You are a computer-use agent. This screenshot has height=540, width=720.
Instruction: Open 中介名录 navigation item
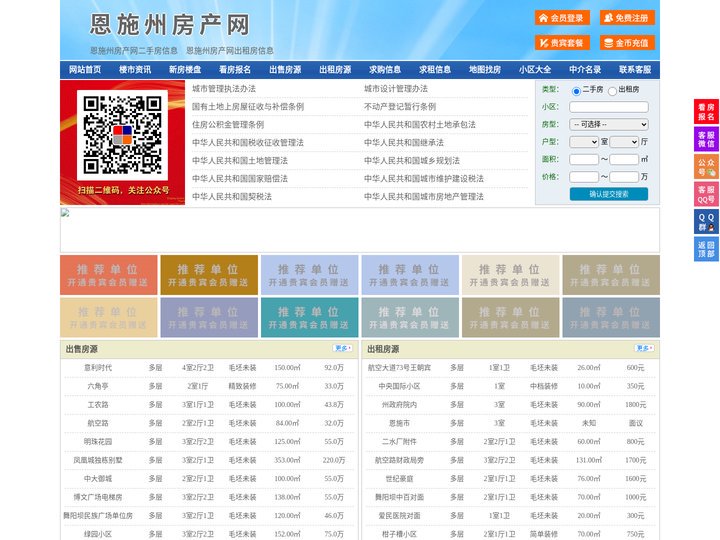[x=585, y=70]
